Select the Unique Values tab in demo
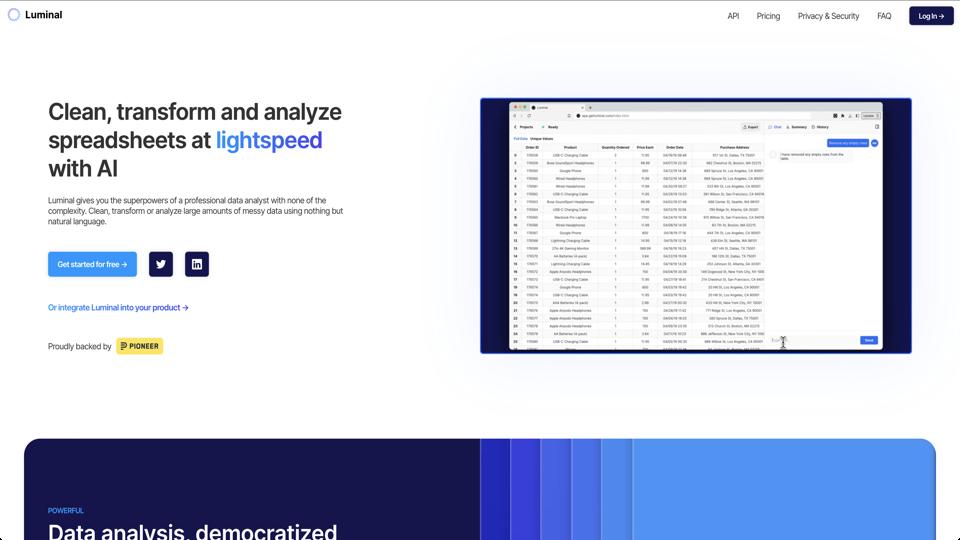Image resolution: width=960 pixels, height=540 pixels. click(541, 138)
